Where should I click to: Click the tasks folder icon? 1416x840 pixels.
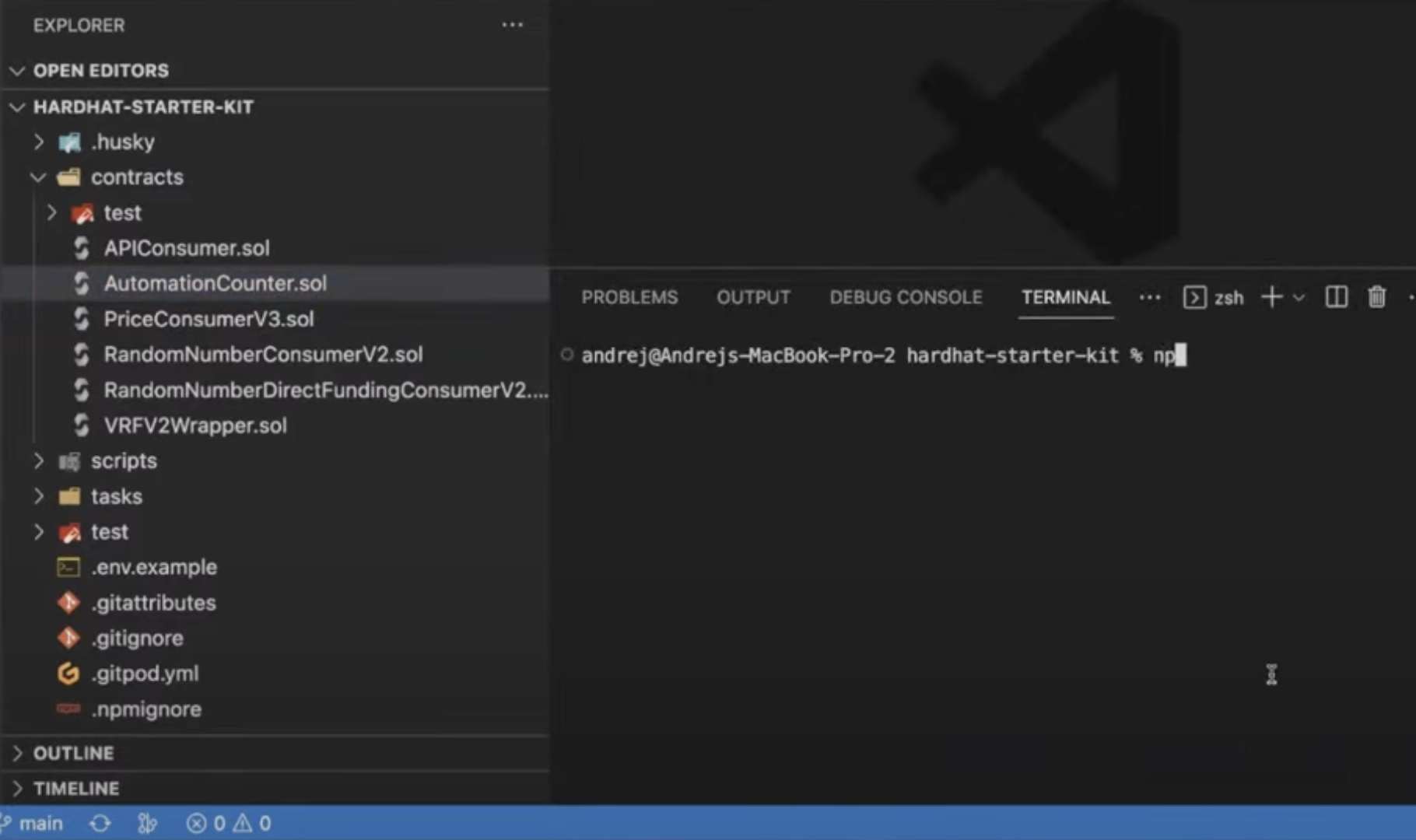pos(69,496)
